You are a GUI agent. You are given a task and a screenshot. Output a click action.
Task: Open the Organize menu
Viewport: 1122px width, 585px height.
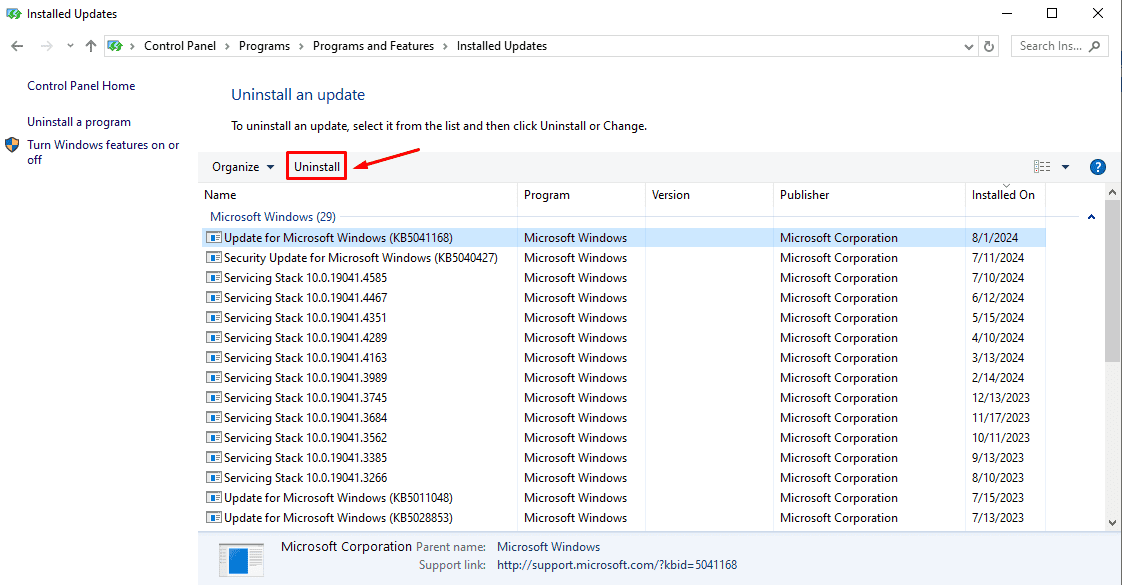pyautogui.click(x=243, y=167)
